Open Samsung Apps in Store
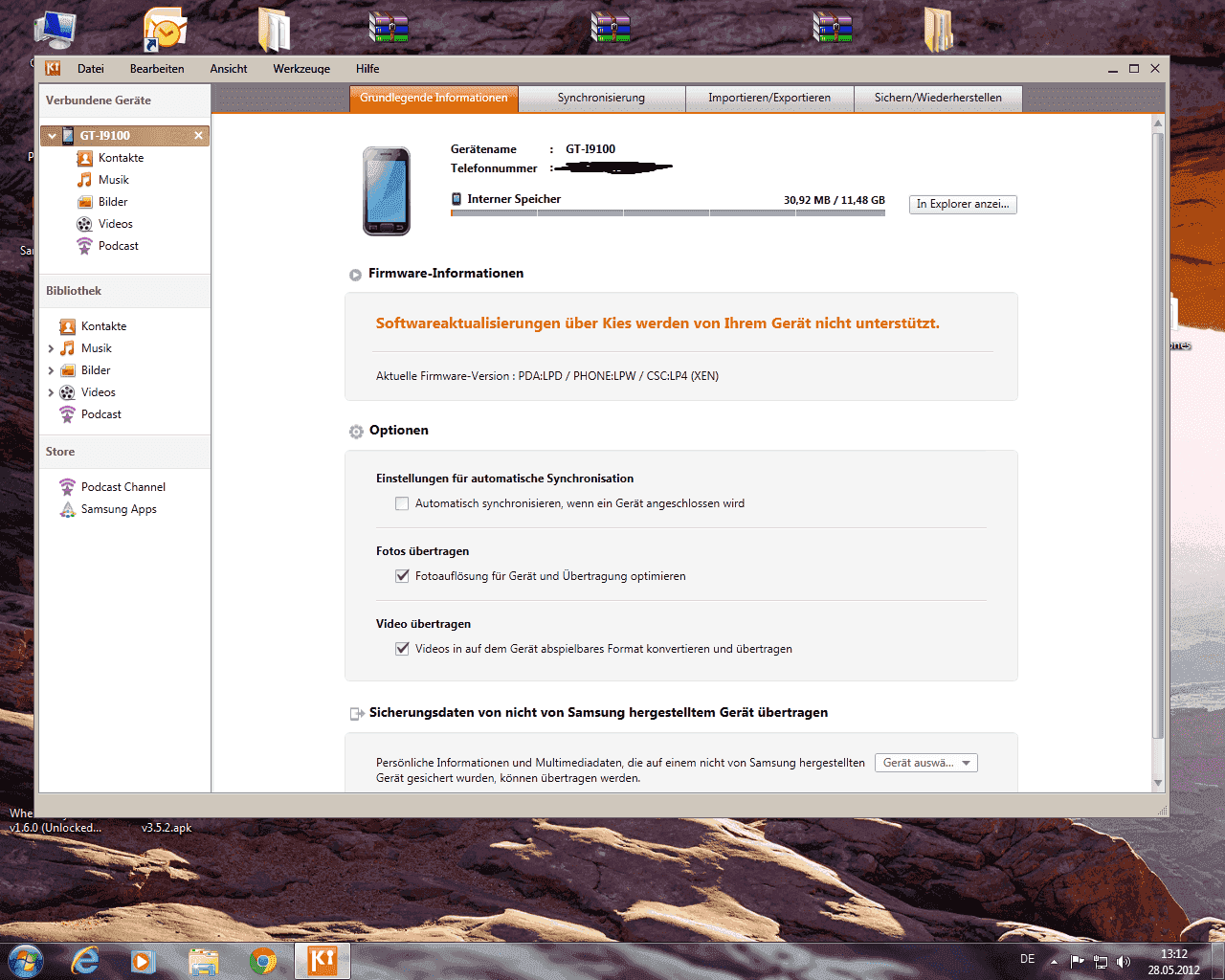 point(109,509)
